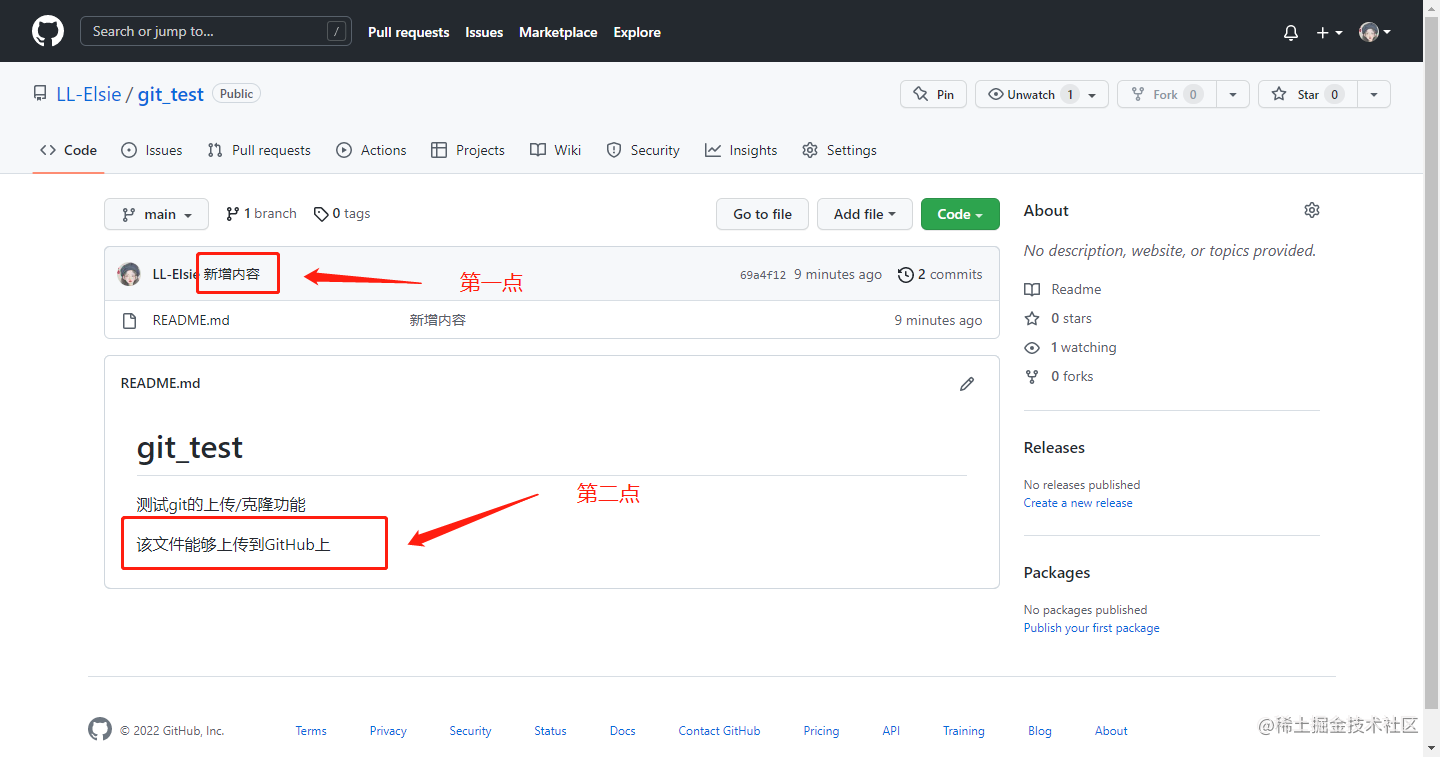View the 0 tags link
The height and width of the screenshot is (757, 1440).
pos(342,214)
